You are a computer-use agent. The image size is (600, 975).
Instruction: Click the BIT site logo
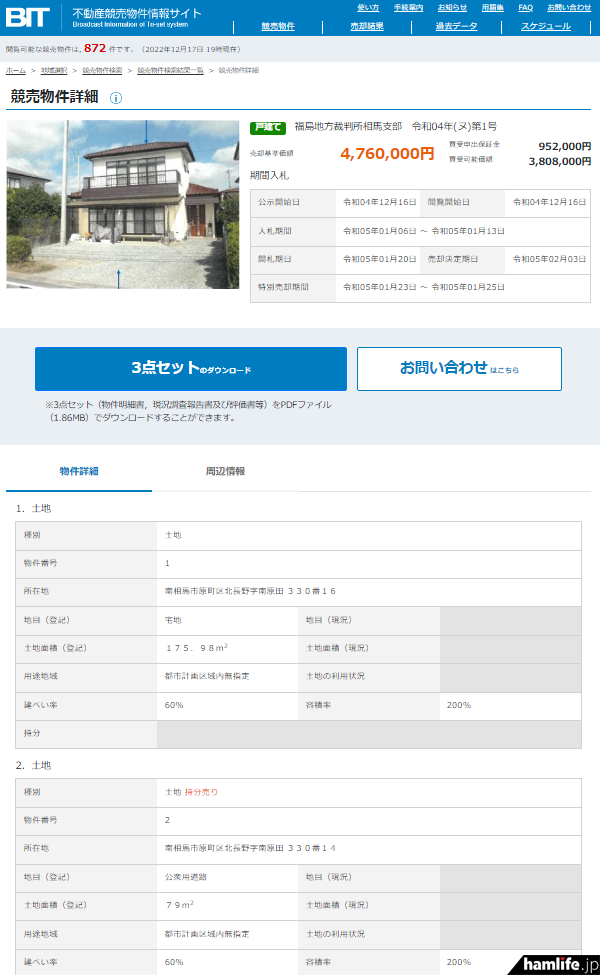click(30, 17)
